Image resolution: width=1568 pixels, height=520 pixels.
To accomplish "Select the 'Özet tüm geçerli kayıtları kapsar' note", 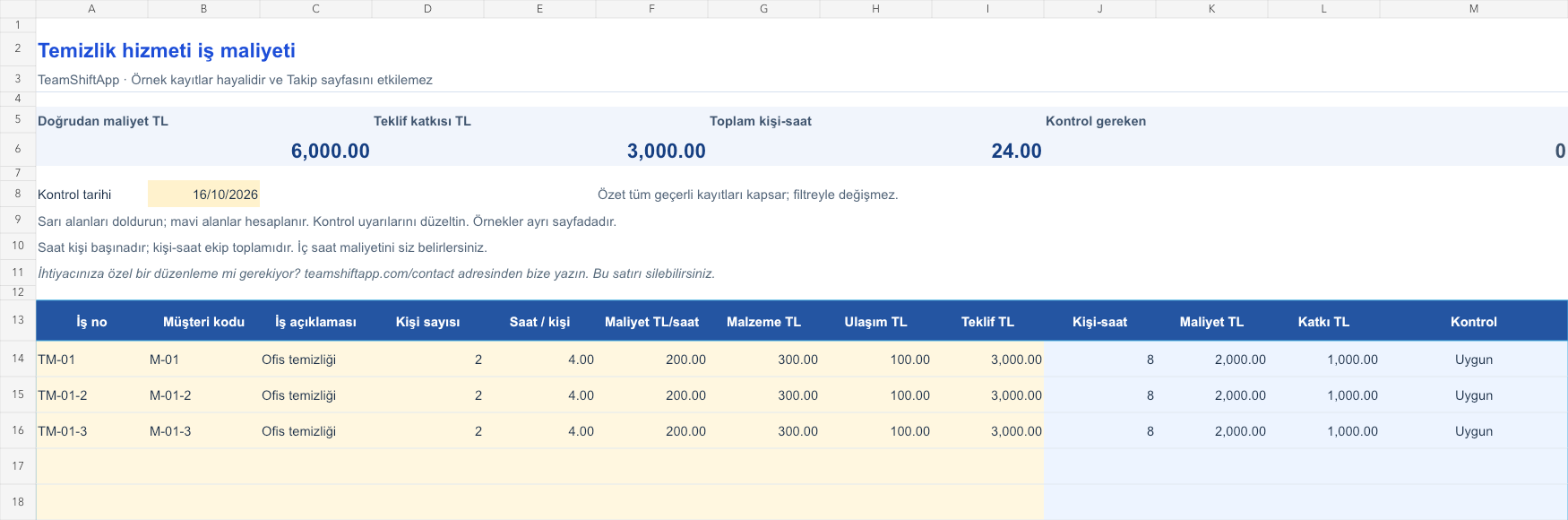I will tap(747, 195).
